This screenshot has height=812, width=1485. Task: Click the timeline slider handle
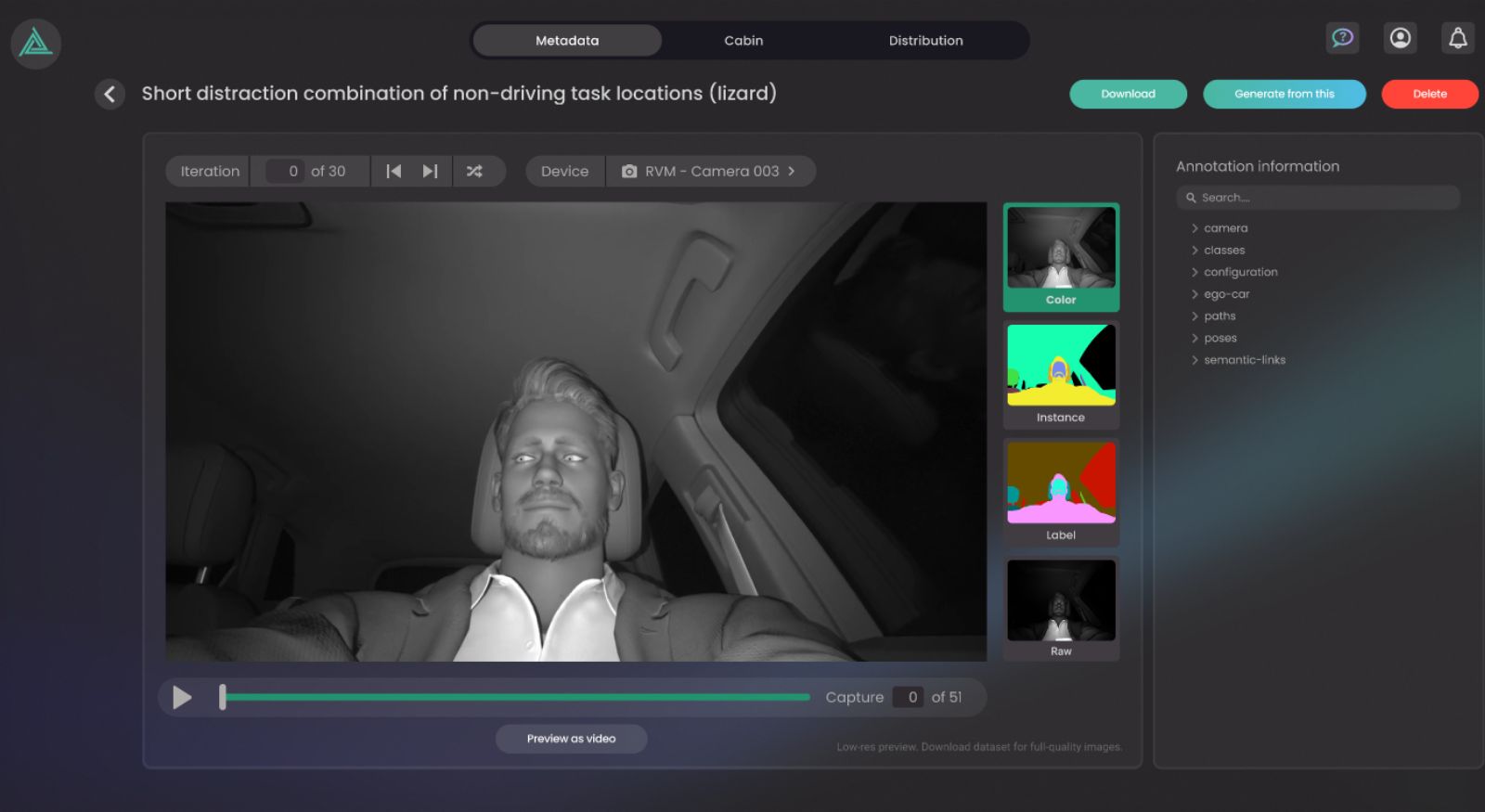click(222, 697)
